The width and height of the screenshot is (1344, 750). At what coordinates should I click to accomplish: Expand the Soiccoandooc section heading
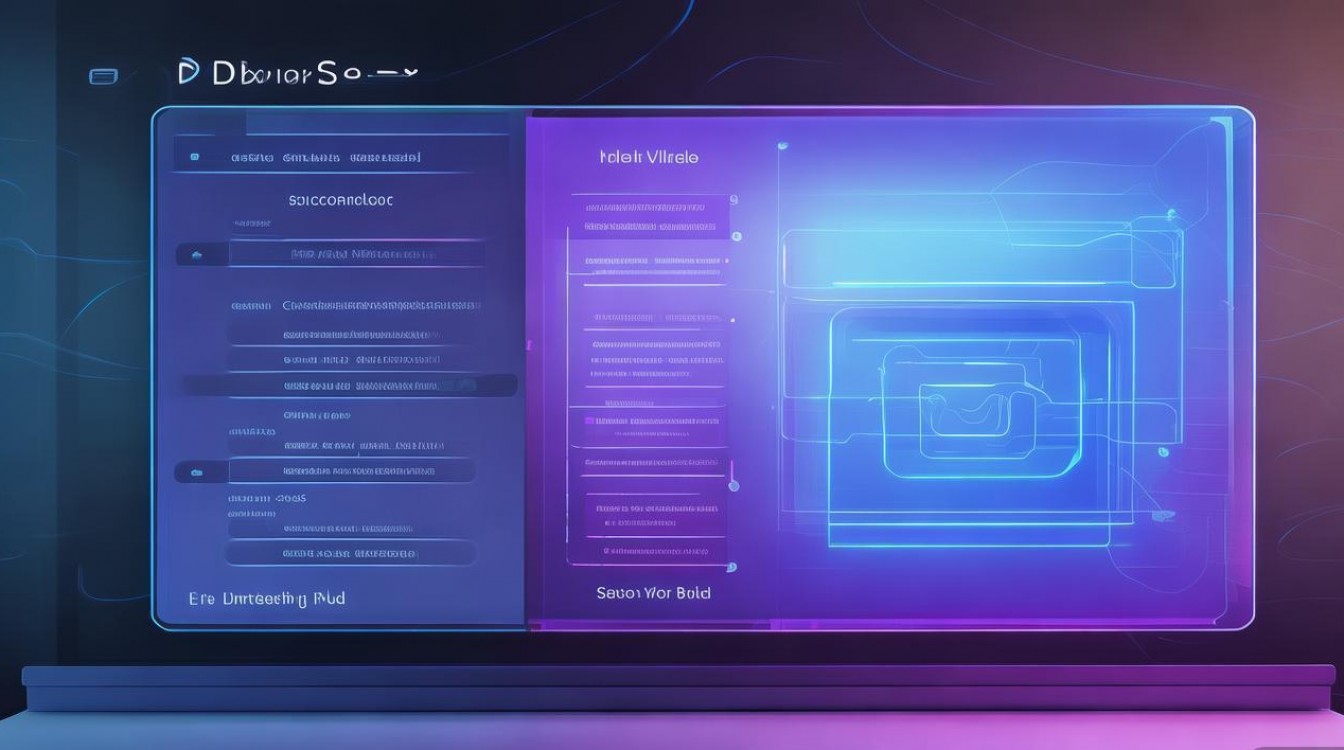341,200
